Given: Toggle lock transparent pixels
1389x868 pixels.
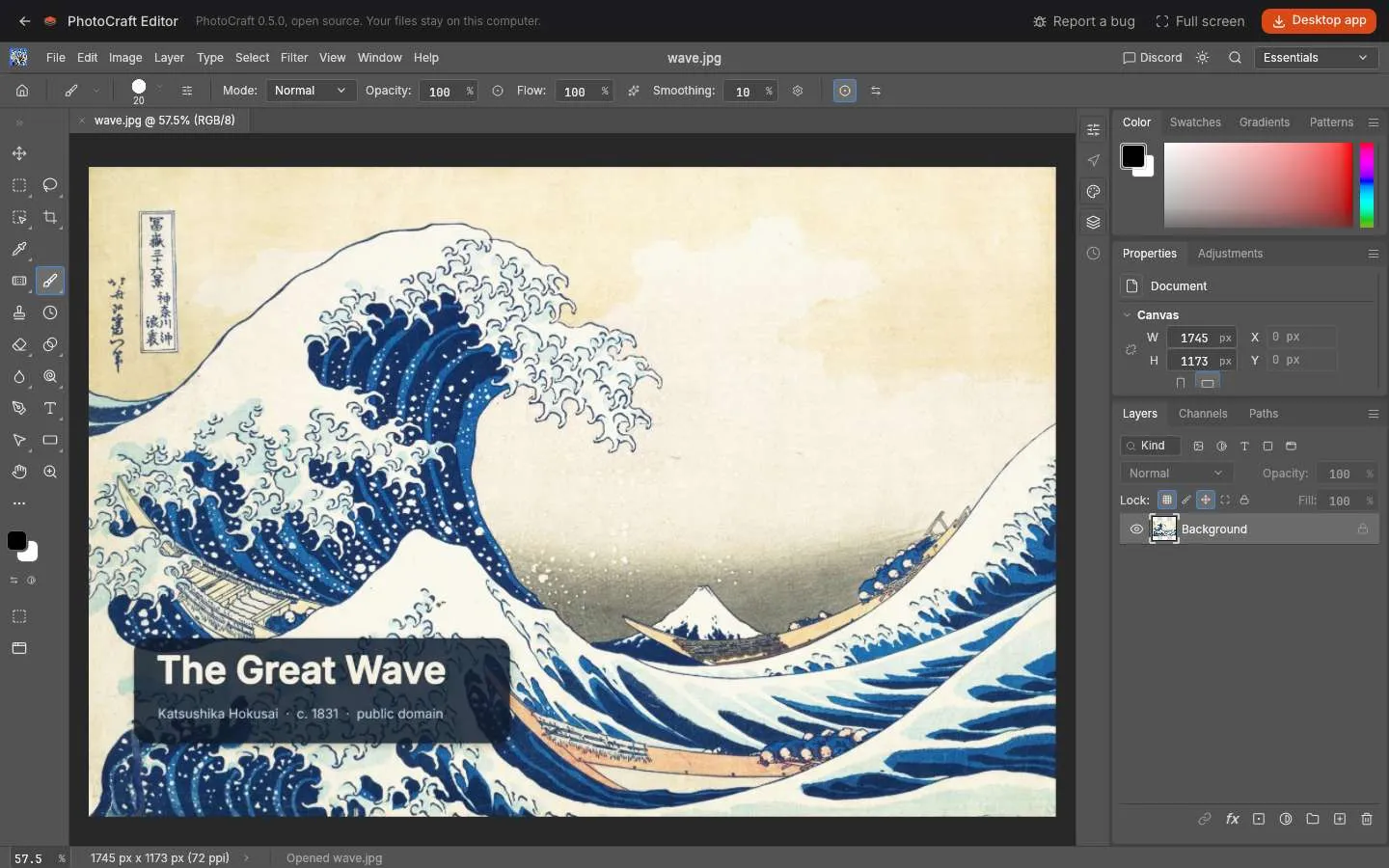Looking at the screenshot, I should click(1167, 500).
